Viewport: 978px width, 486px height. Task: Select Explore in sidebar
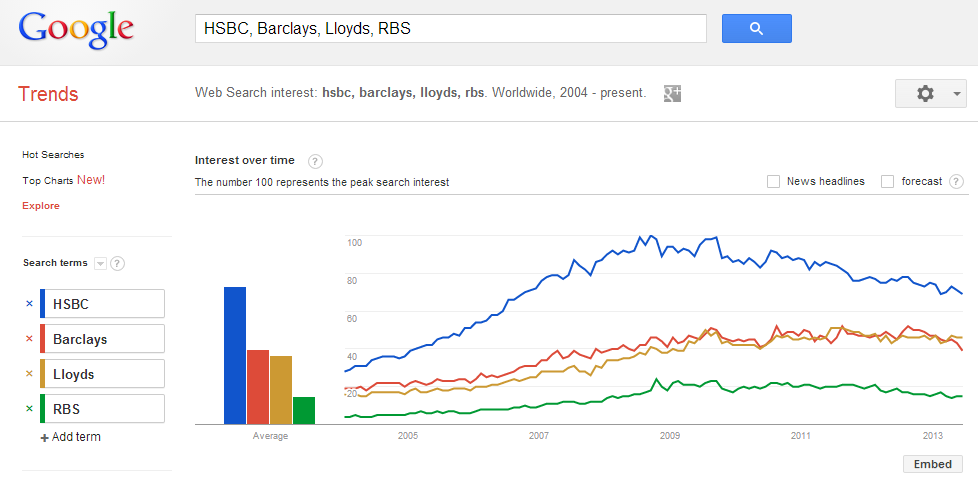[41, 206]
